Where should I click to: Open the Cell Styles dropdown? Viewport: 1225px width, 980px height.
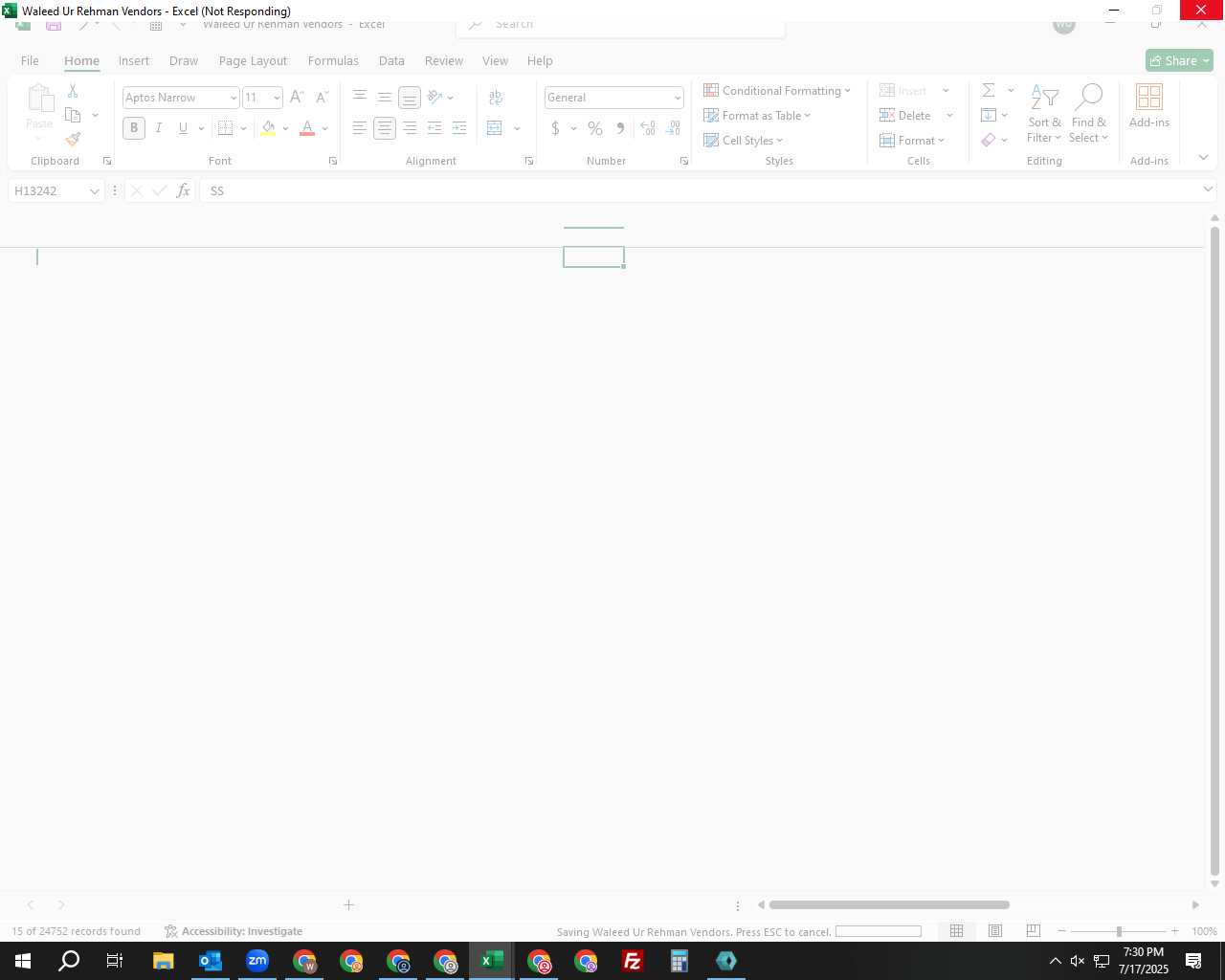[x=744, y=141]
